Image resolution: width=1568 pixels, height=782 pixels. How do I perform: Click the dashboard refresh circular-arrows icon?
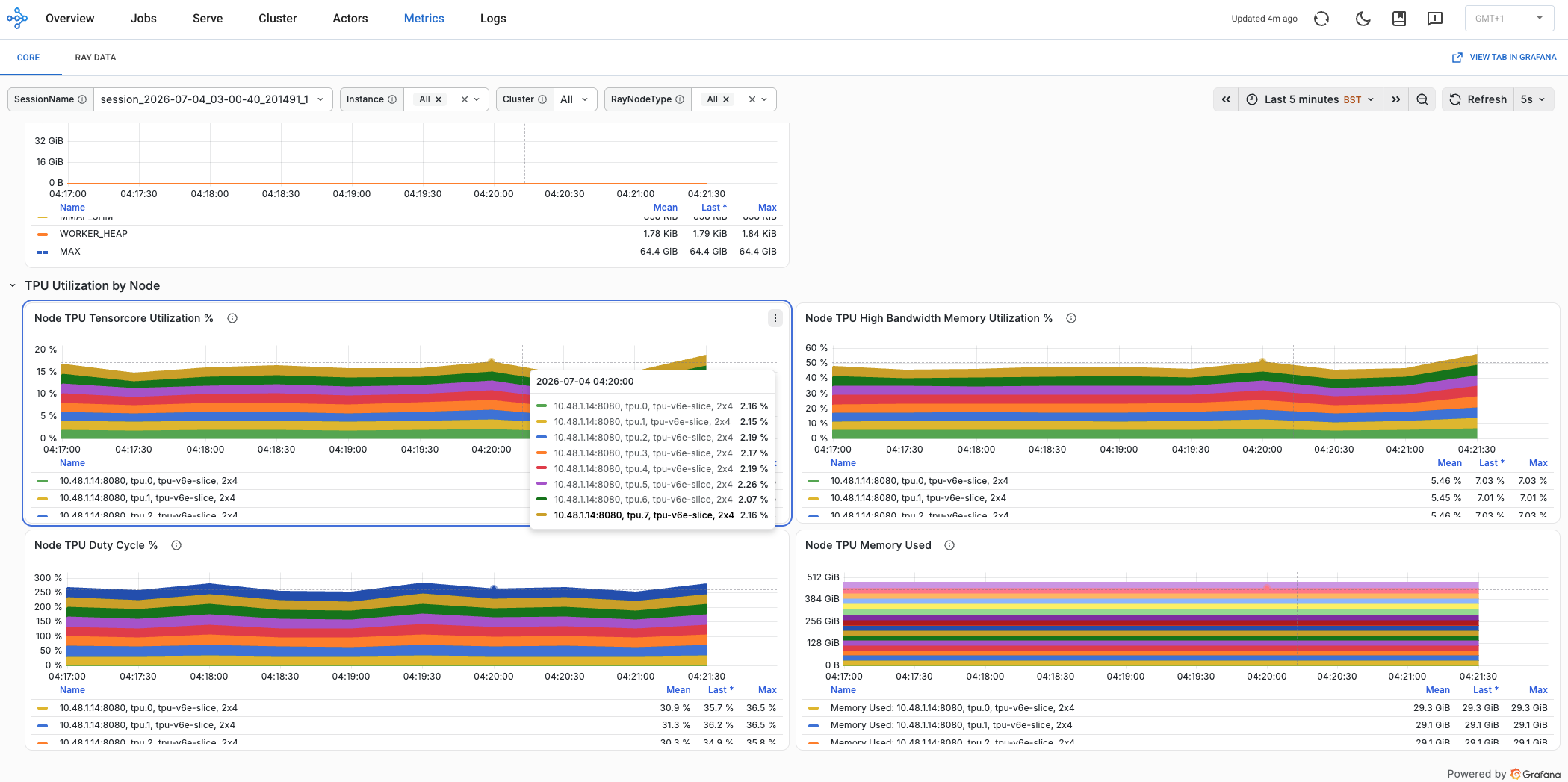[1321, 19]
